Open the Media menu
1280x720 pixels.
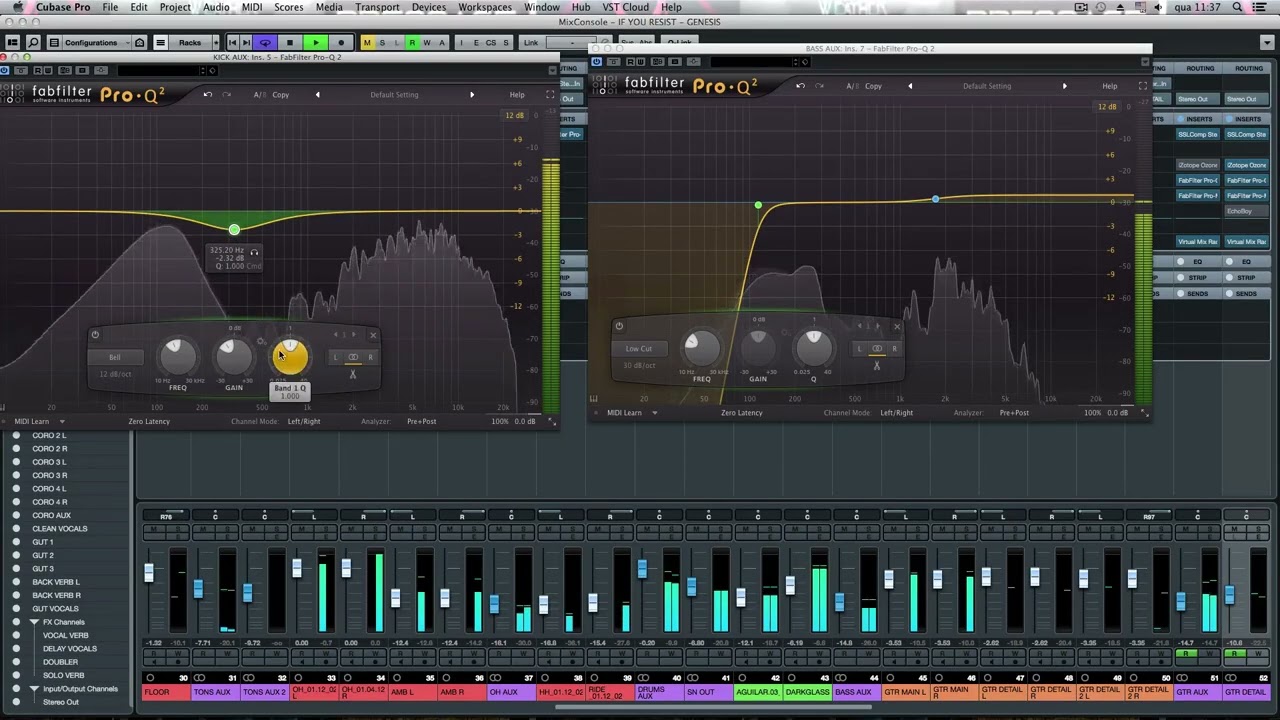click(329, 7)
